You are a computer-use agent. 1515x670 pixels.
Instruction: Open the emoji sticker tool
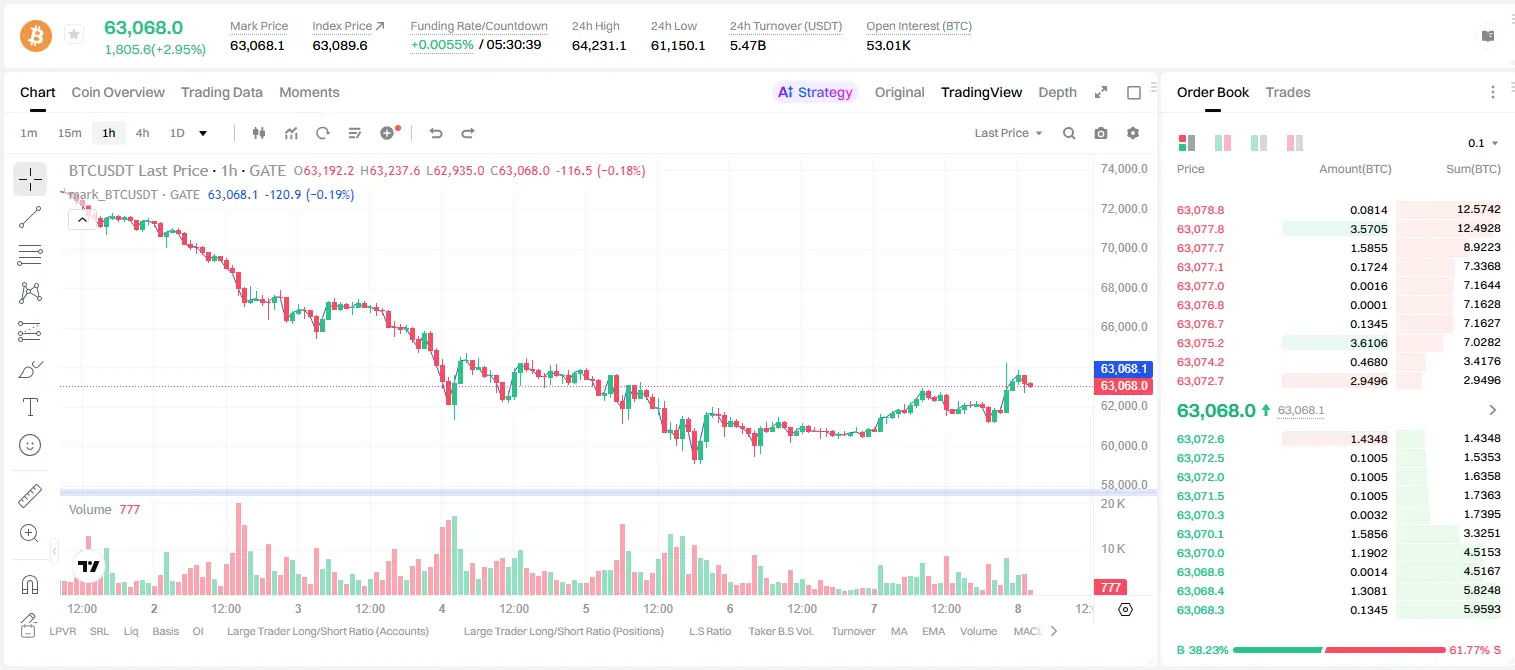(30, 445)
